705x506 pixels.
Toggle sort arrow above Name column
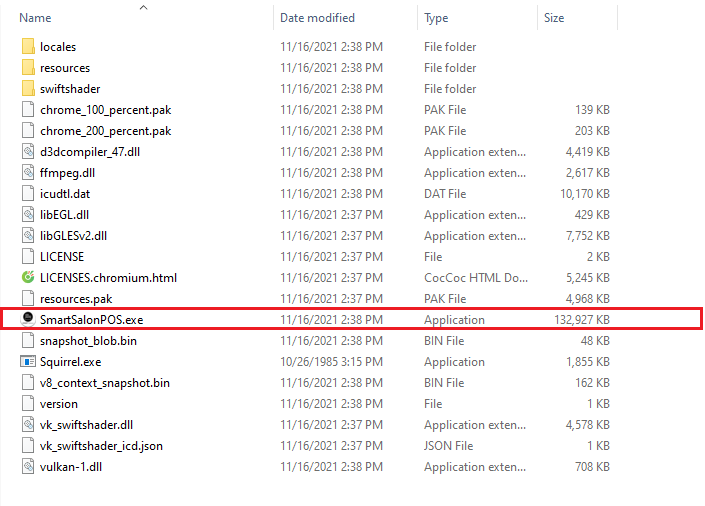143,7
